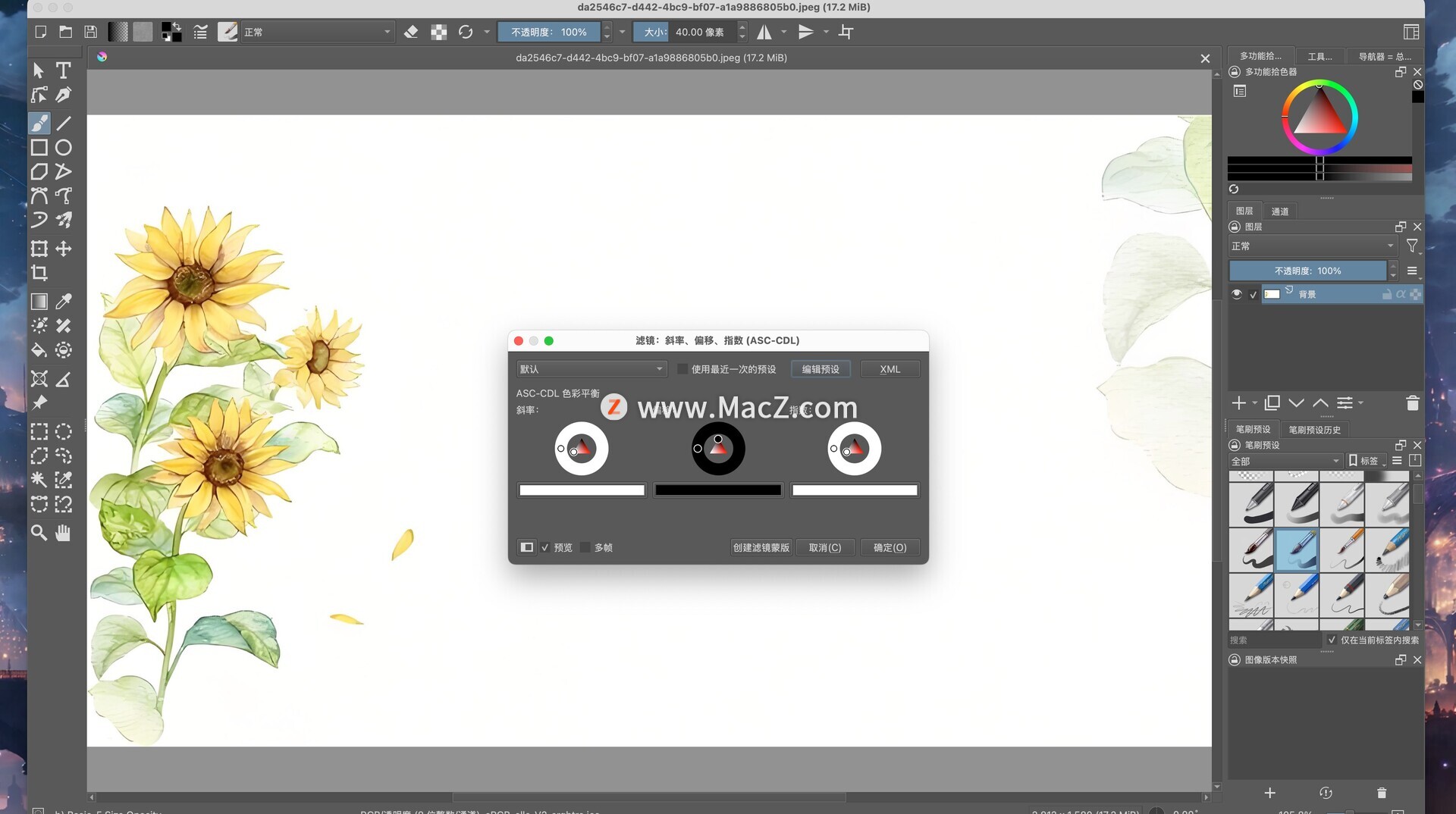Switch to the 多功能拾色器 docker tab
This screenshot has height=814, width=1456.
coord(1260,56)
